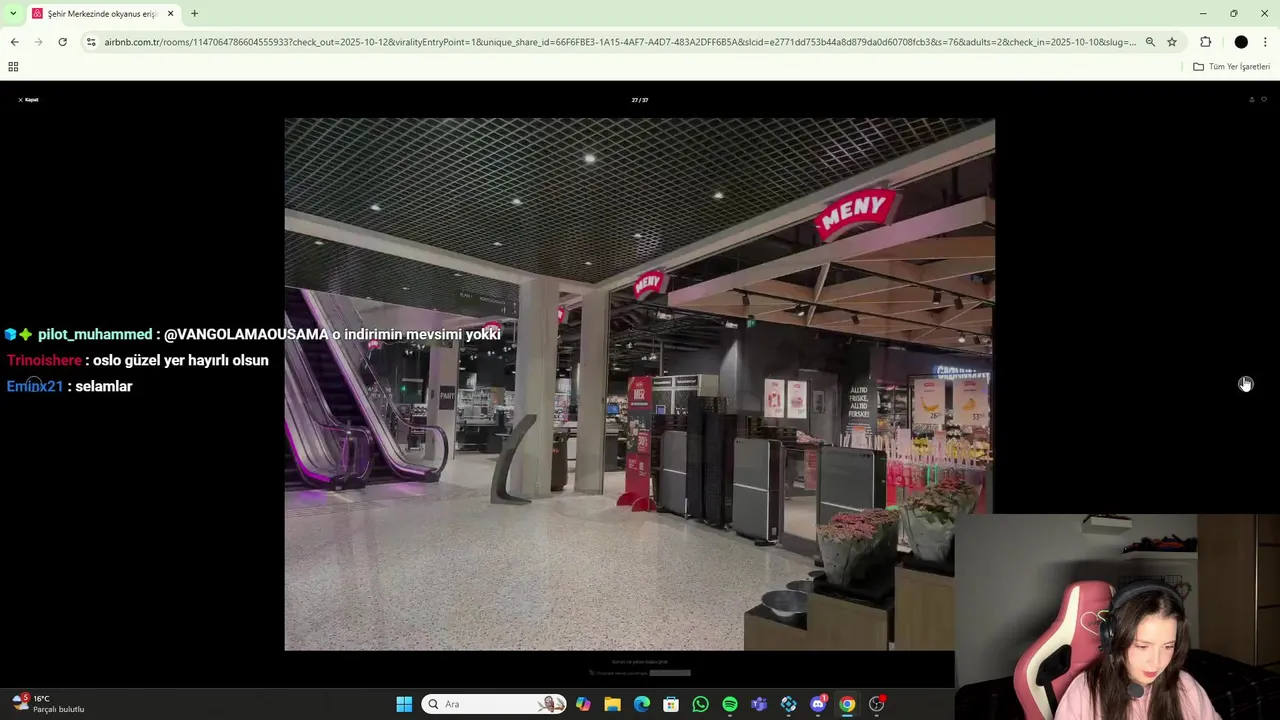
Task: Open the weather widget showing 16°C
Action: pos(48,704)
